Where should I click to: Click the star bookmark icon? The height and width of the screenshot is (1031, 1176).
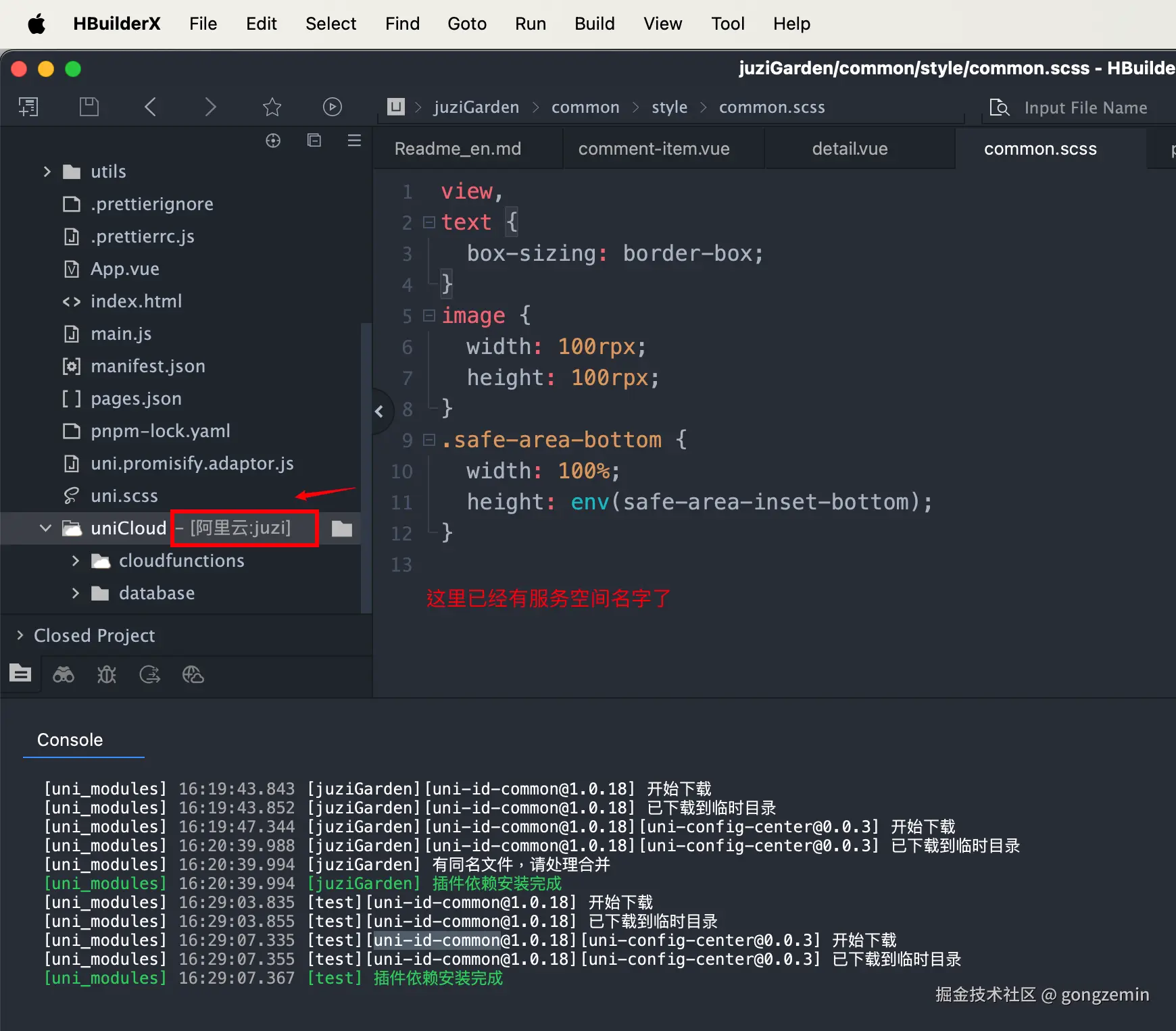click(272, 107)
